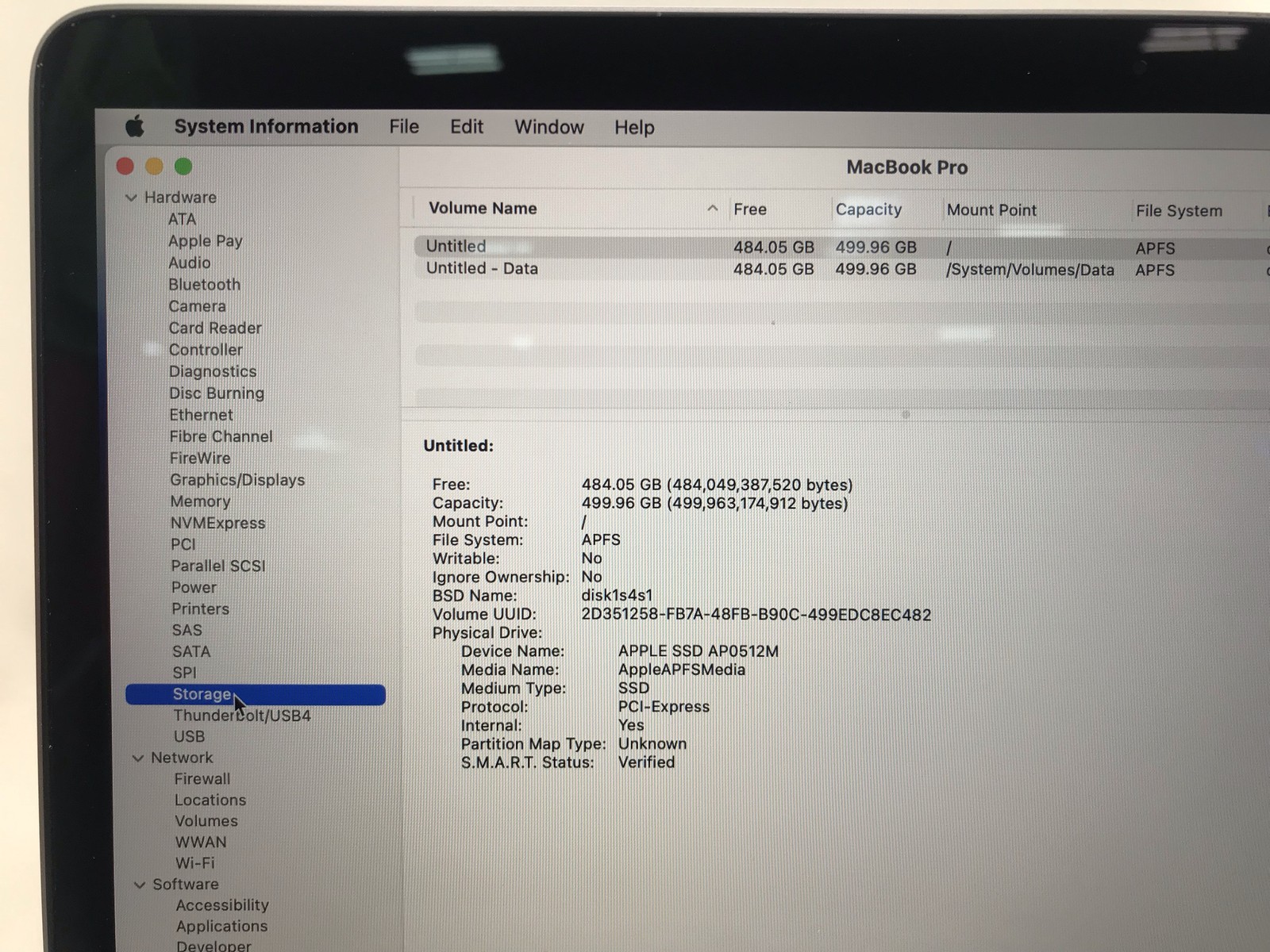Select Applications under Software

click(x=221, y=927)
